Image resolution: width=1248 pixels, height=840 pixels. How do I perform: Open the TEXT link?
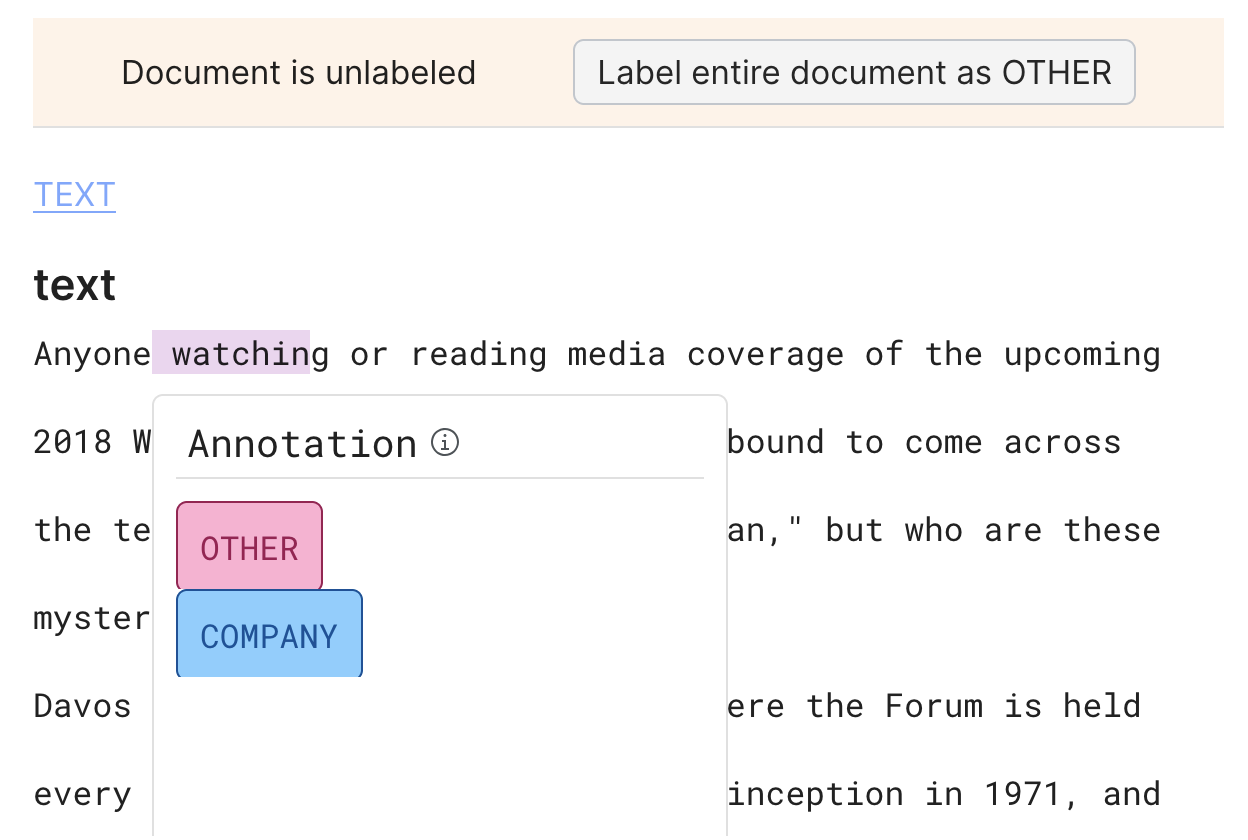pos(75,195)
